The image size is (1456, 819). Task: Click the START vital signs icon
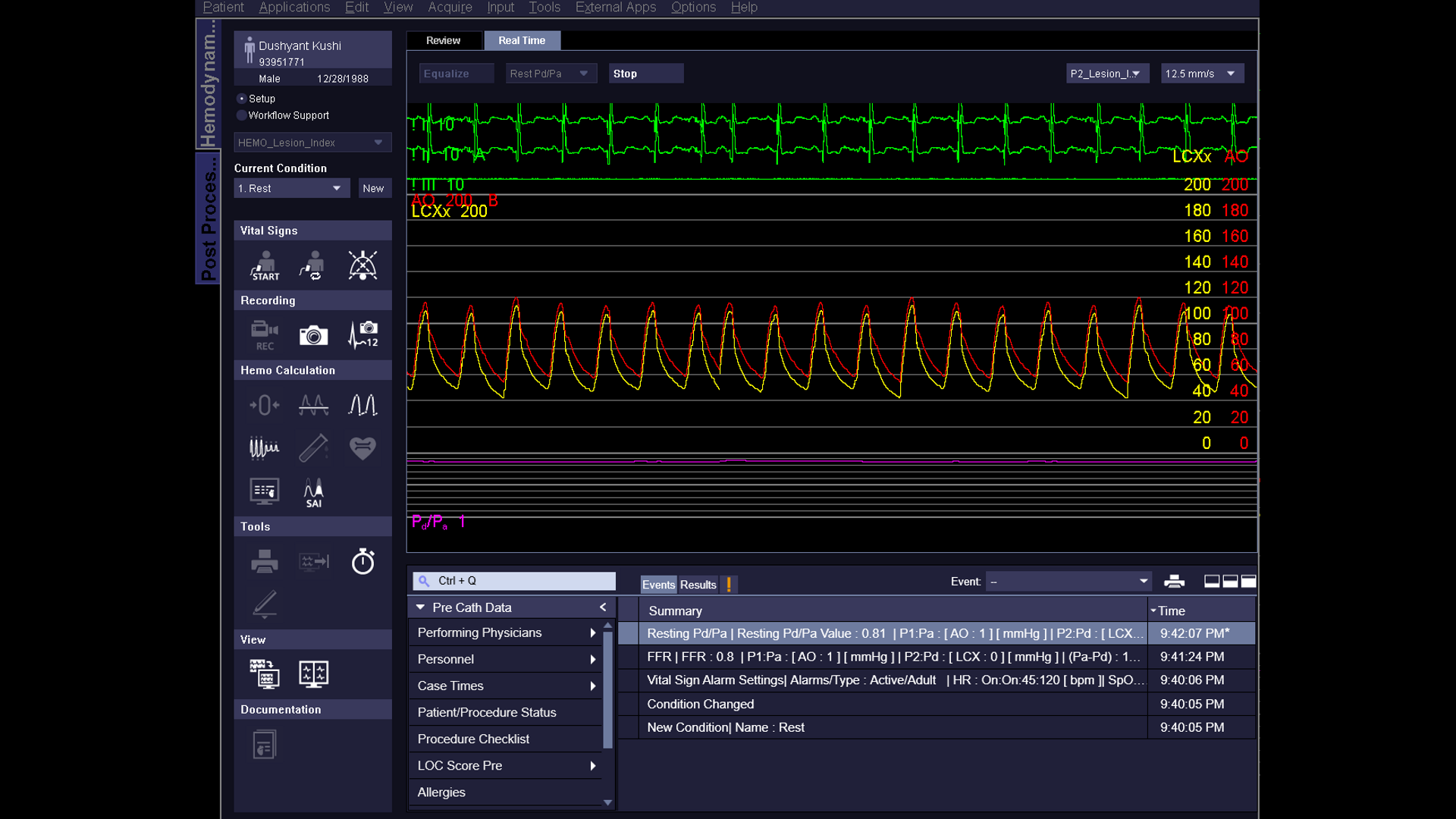pyautogui.click(x=264, y=264)
